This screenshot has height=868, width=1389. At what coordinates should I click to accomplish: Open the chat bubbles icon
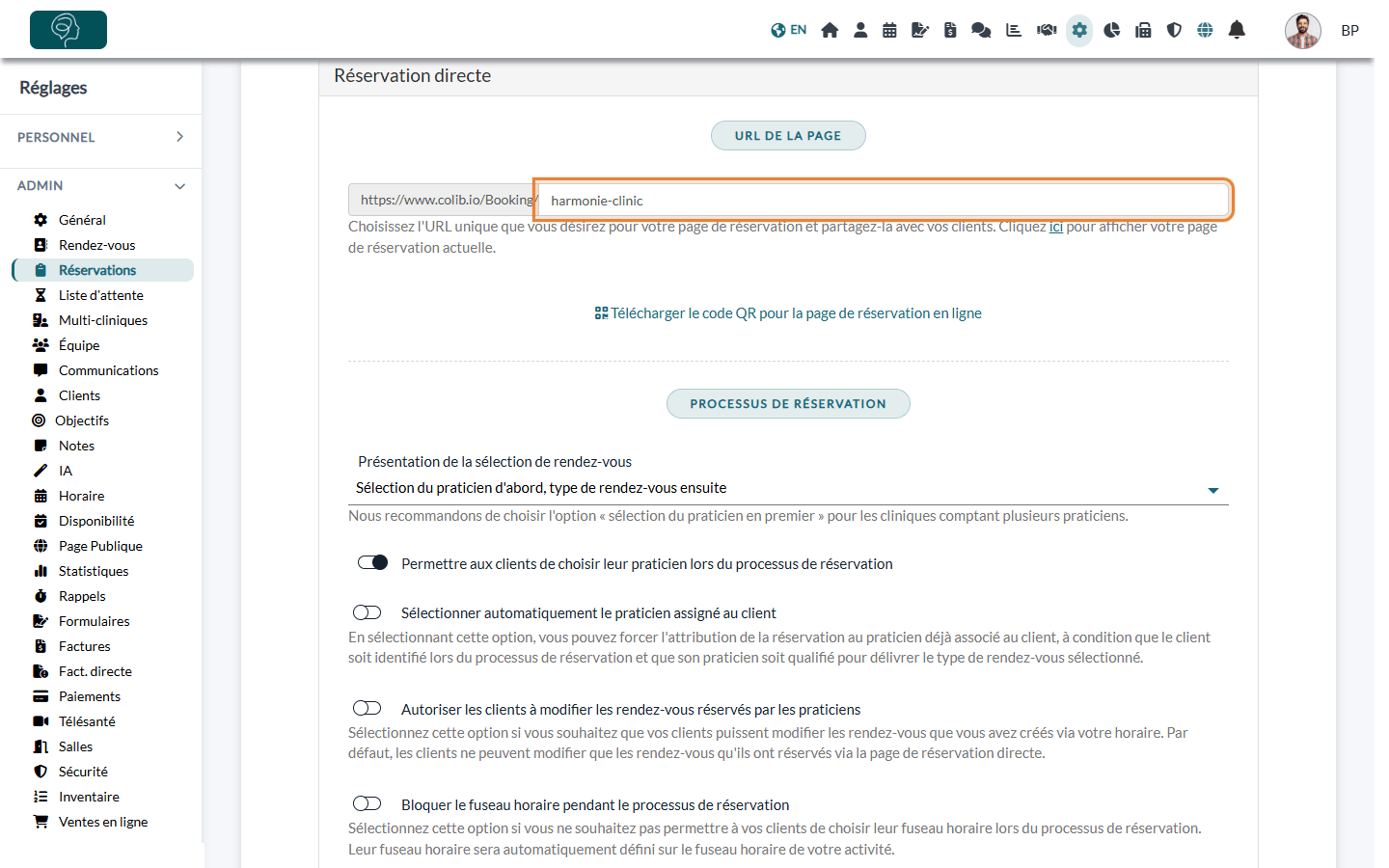(981, 30)
